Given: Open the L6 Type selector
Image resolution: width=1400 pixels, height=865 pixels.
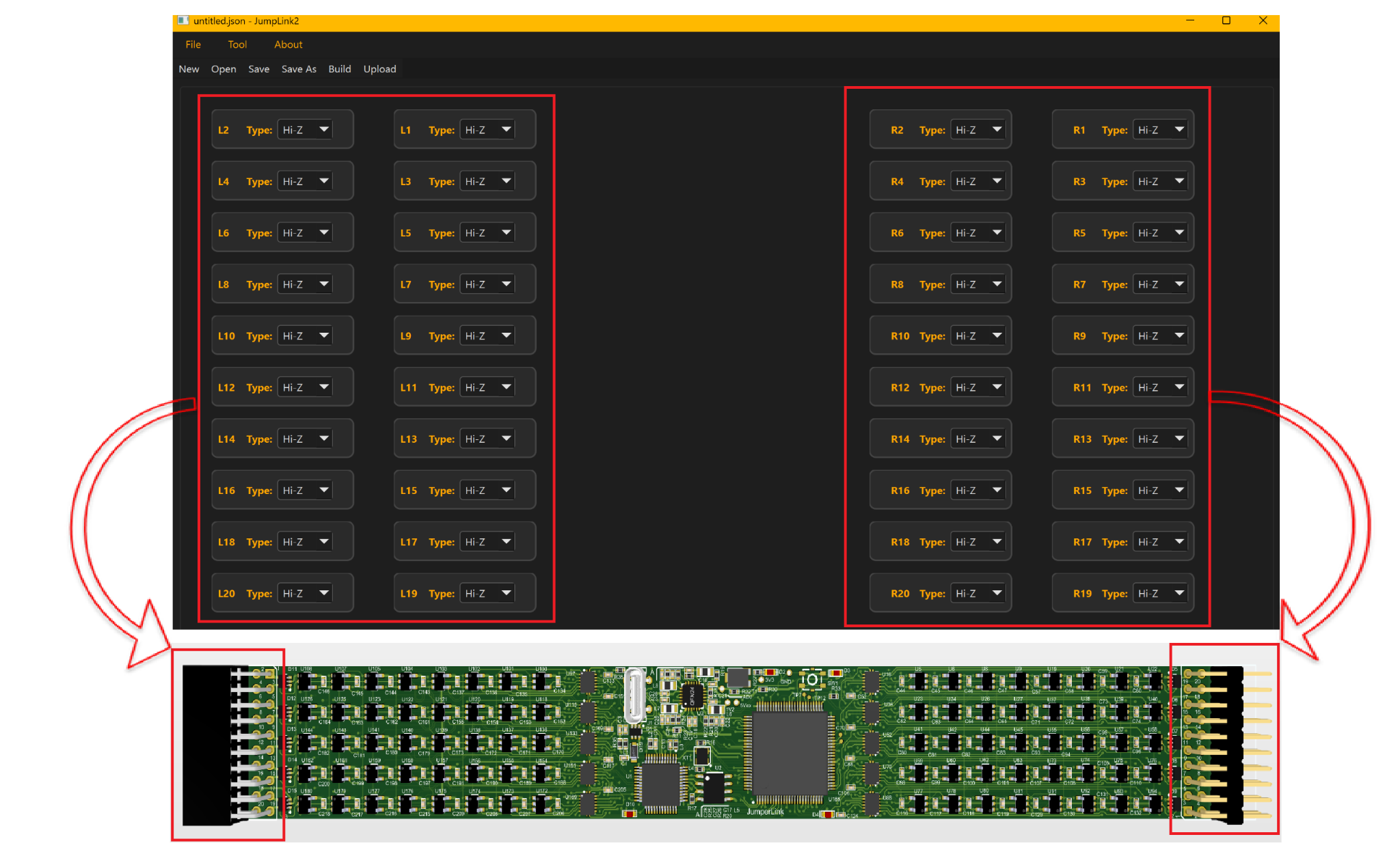Looking at the screenshot, I should click(x=305, y=233).
